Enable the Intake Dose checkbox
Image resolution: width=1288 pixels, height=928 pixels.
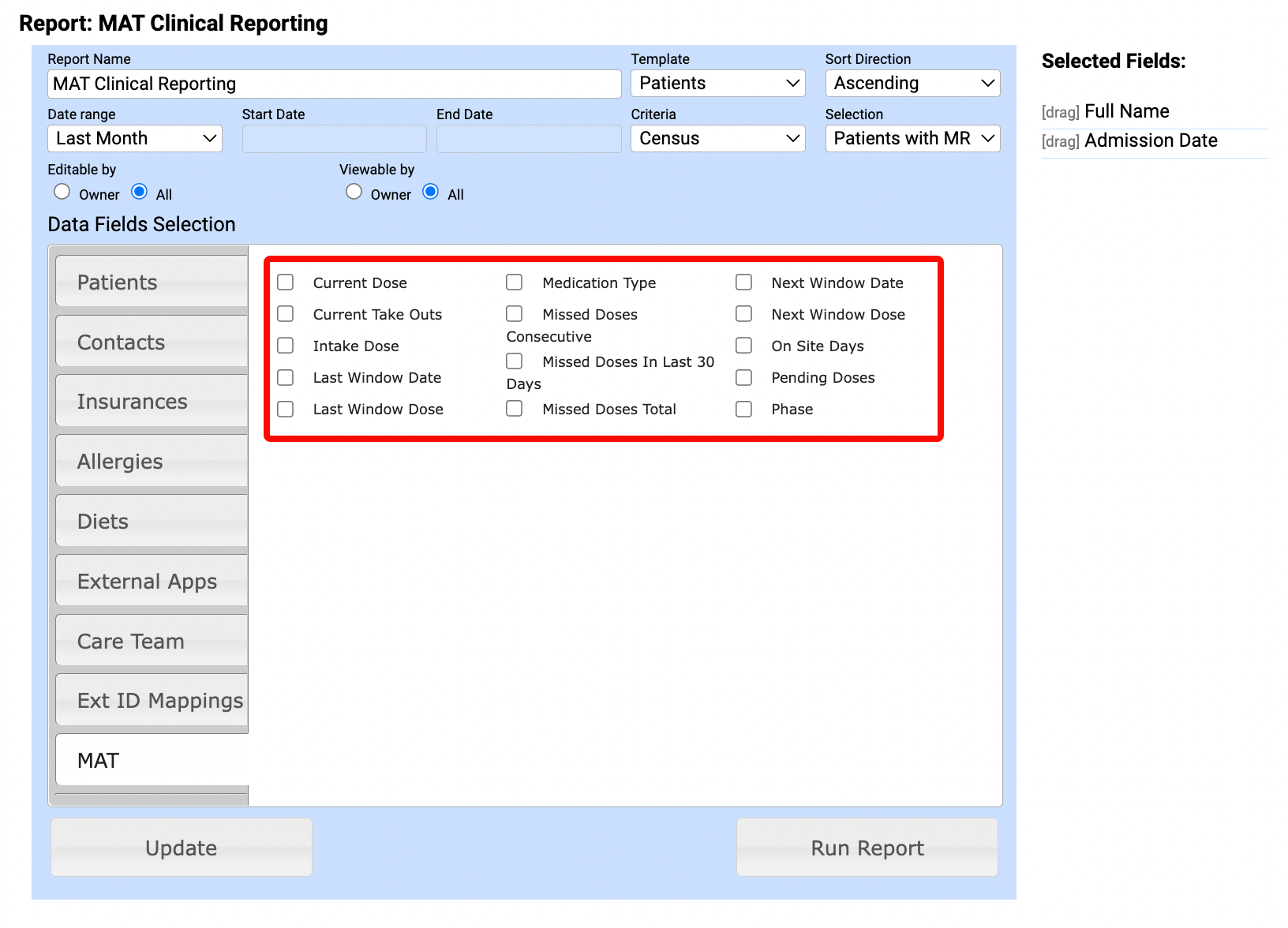tap(286, 346)
